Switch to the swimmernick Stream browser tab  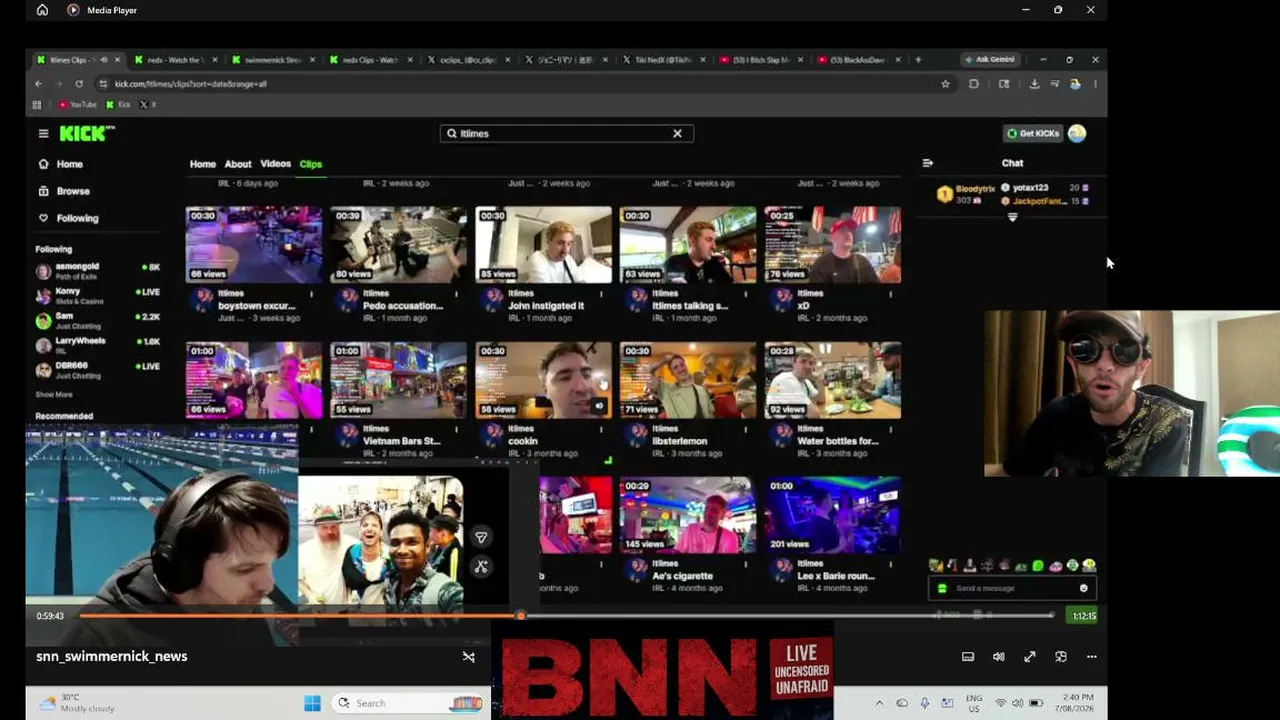click(272, 60)
